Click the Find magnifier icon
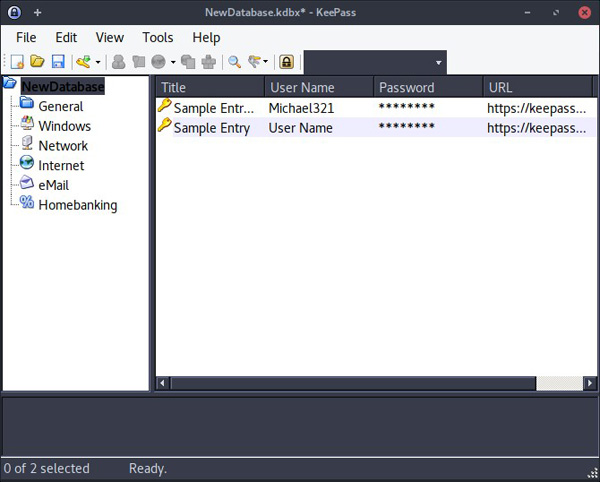The height and width of the screenshot is (482, 600). coord(234,62)
